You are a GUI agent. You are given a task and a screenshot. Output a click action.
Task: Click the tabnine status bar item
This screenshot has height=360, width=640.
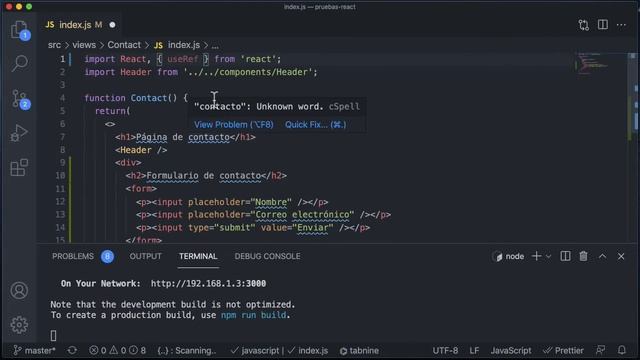pos(359,351)
